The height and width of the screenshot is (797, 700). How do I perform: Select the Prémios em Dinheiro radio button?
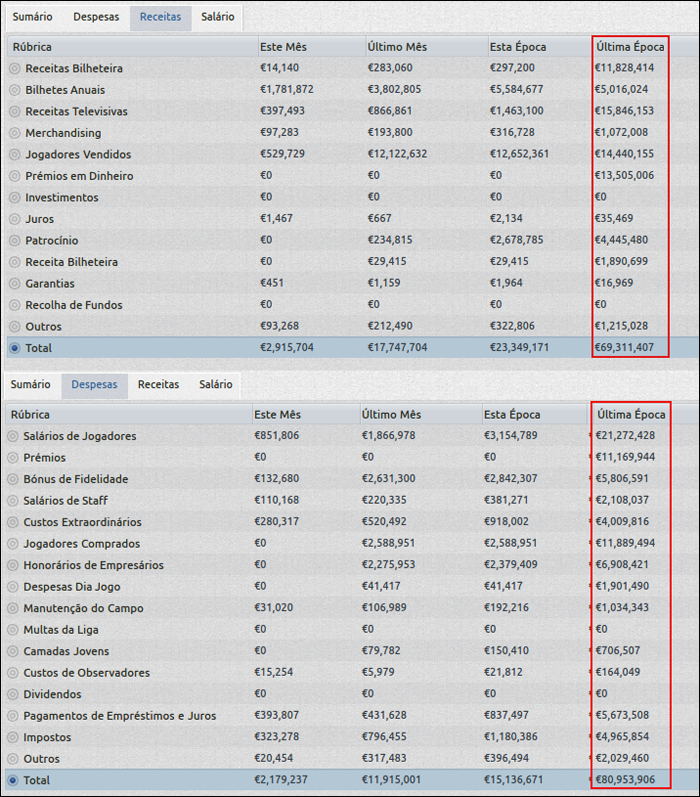click(x=14, y=176)
